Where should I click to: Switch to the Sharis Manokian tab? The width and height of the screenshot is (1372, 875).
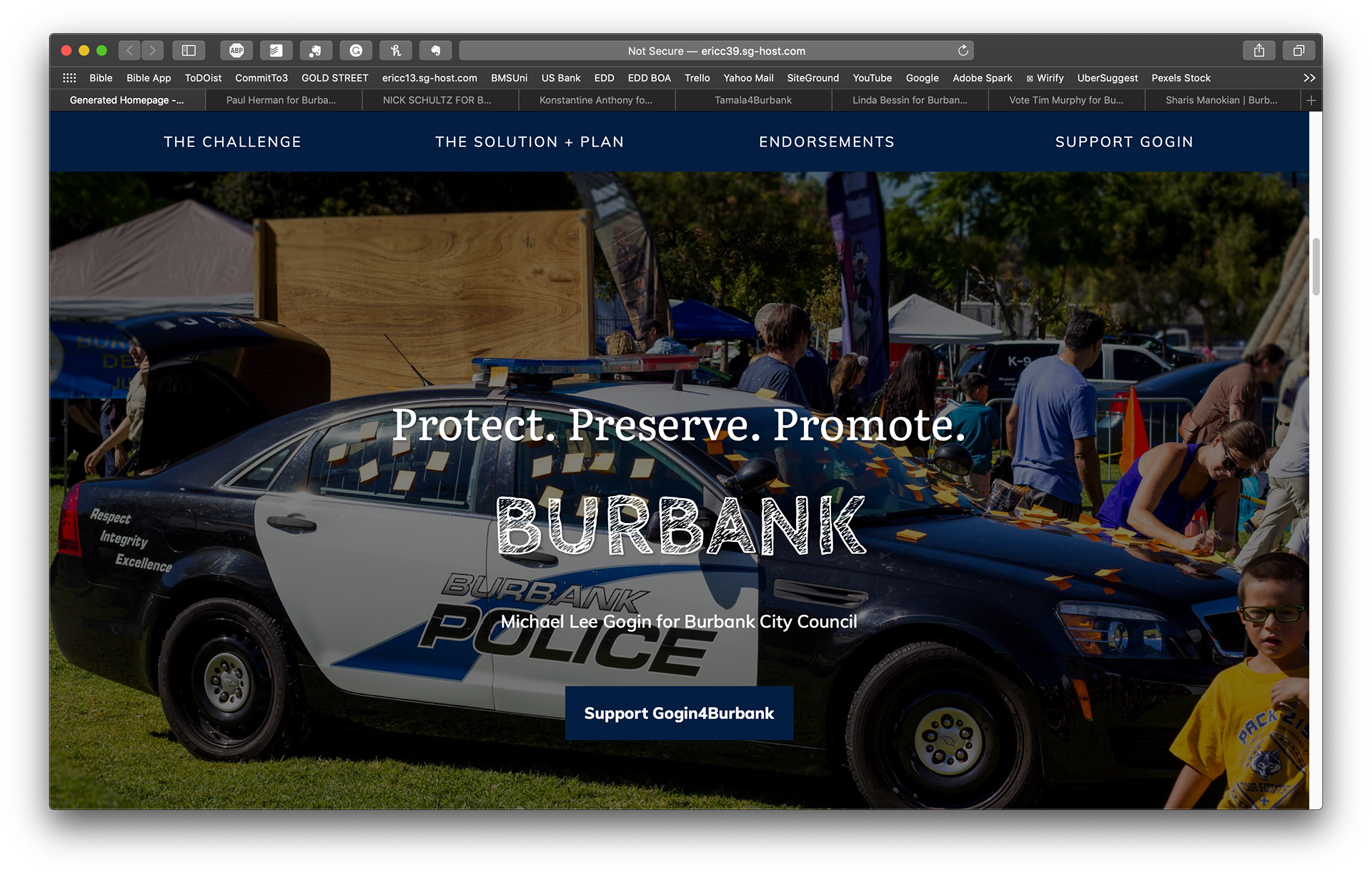coord(1222,100)
